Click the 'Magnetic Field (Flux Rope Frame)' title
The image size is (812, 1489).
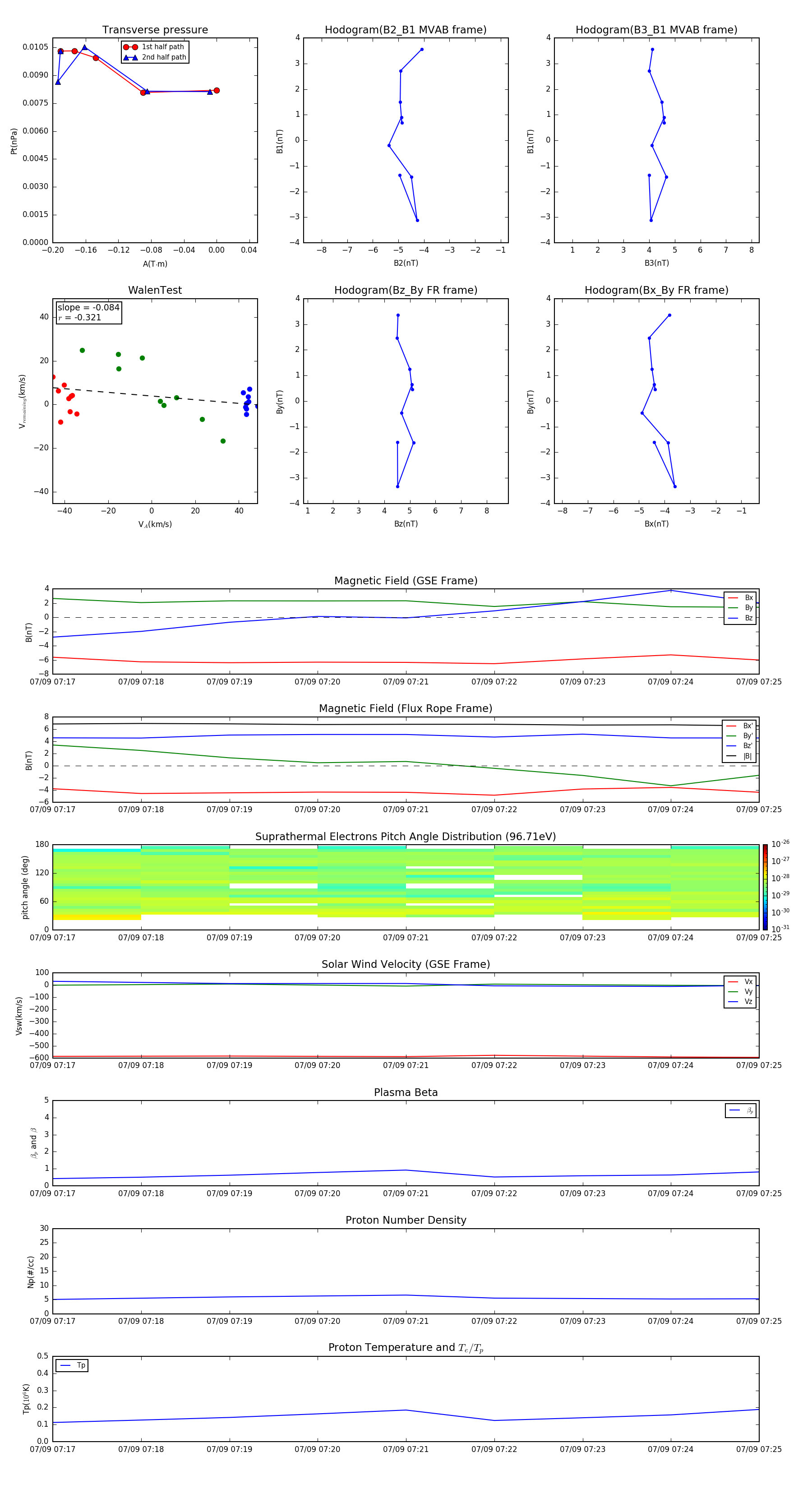pyautogui.click(x=406, y=709)
